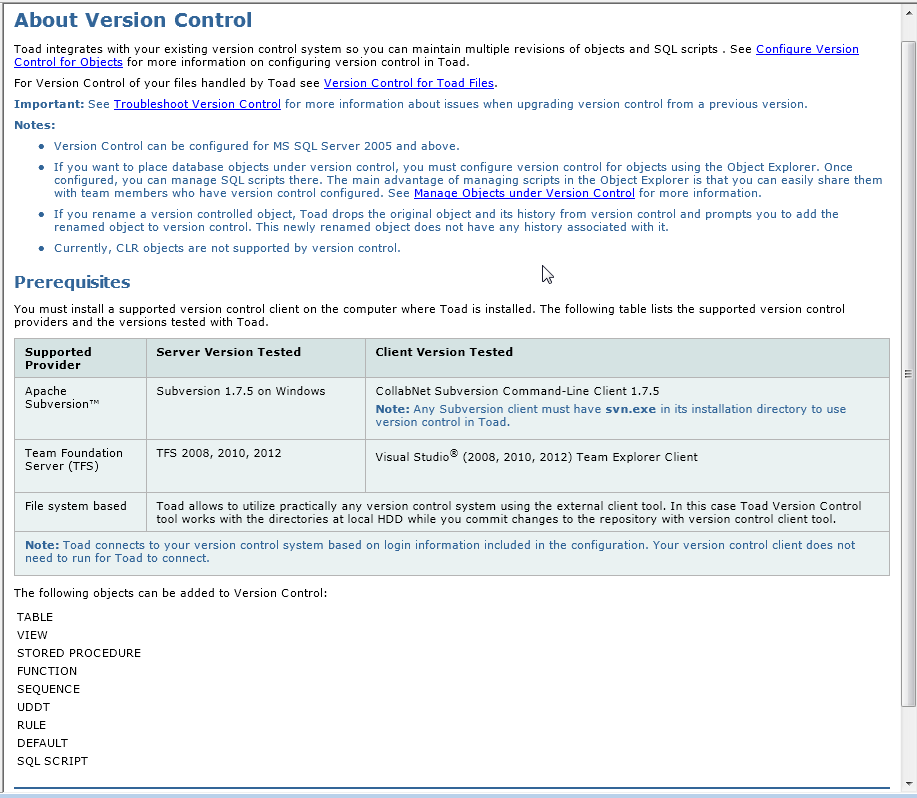Click STORED PROCEDURE in the objects list
Screen dimensions: 917x798
[x=79, y=653]
